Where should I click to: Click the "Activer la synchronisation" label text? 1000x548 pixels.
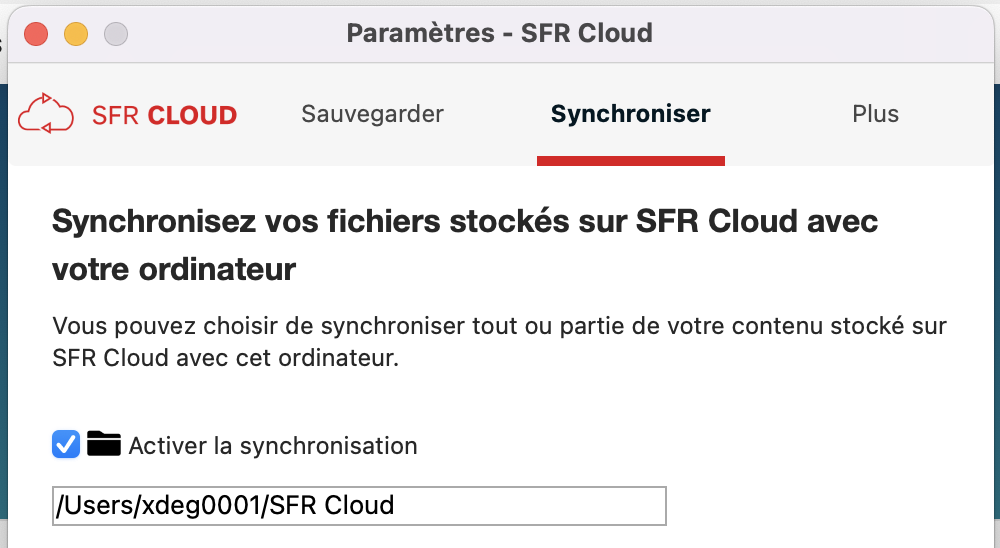(273, 445)
